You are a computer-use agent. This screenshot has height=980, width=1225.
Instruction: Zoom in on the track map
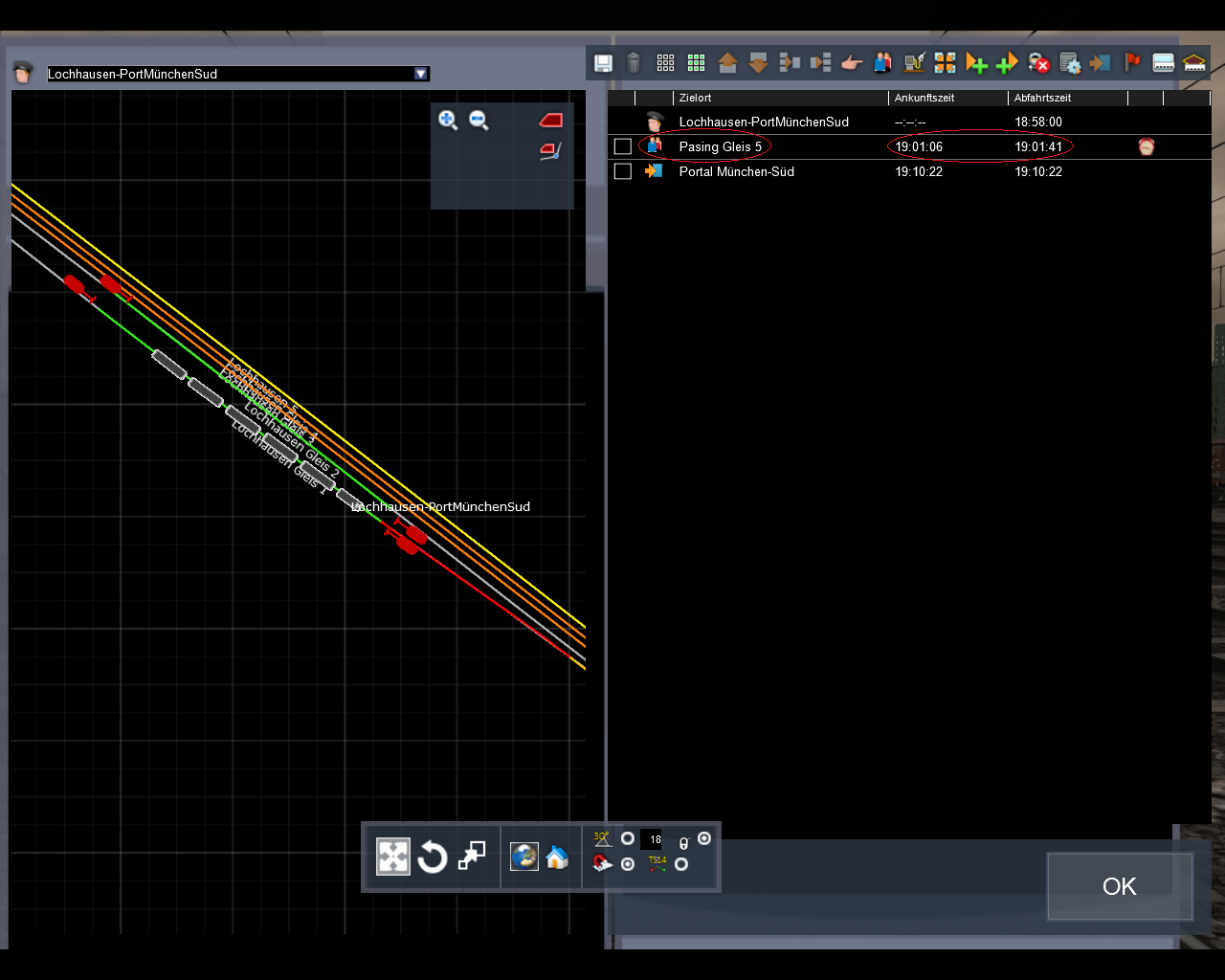(x=448, y=120)
